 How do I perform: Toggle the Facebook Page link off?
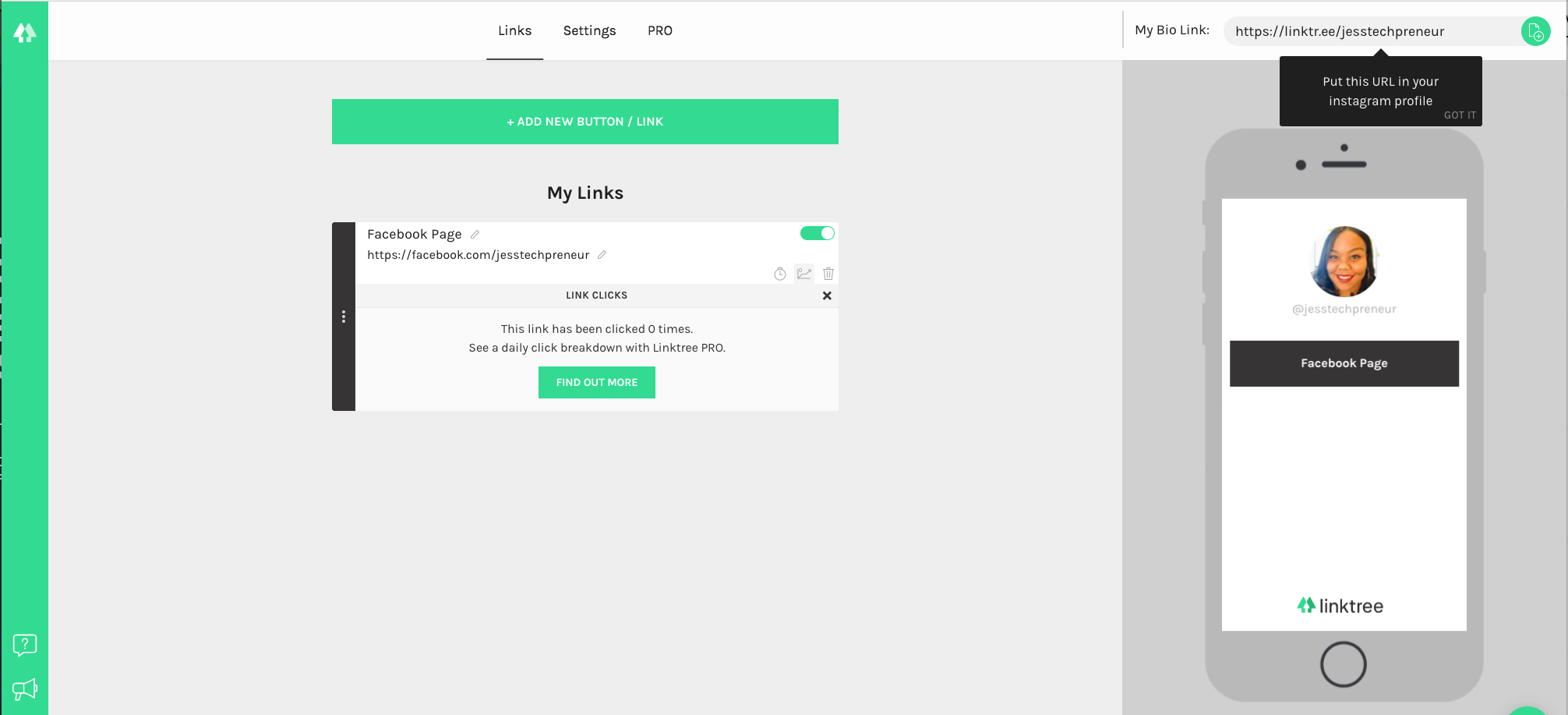pos(818,233)
